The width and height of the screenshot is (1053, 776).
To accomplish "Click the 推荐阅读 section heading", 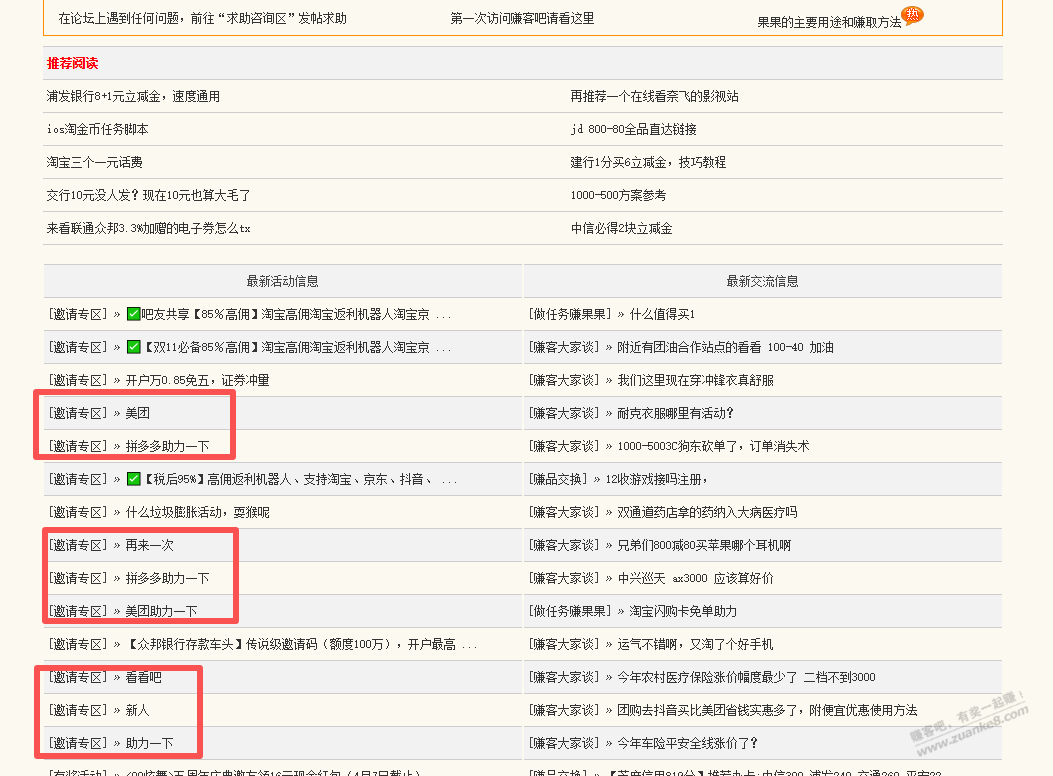I will coord(72,63).
